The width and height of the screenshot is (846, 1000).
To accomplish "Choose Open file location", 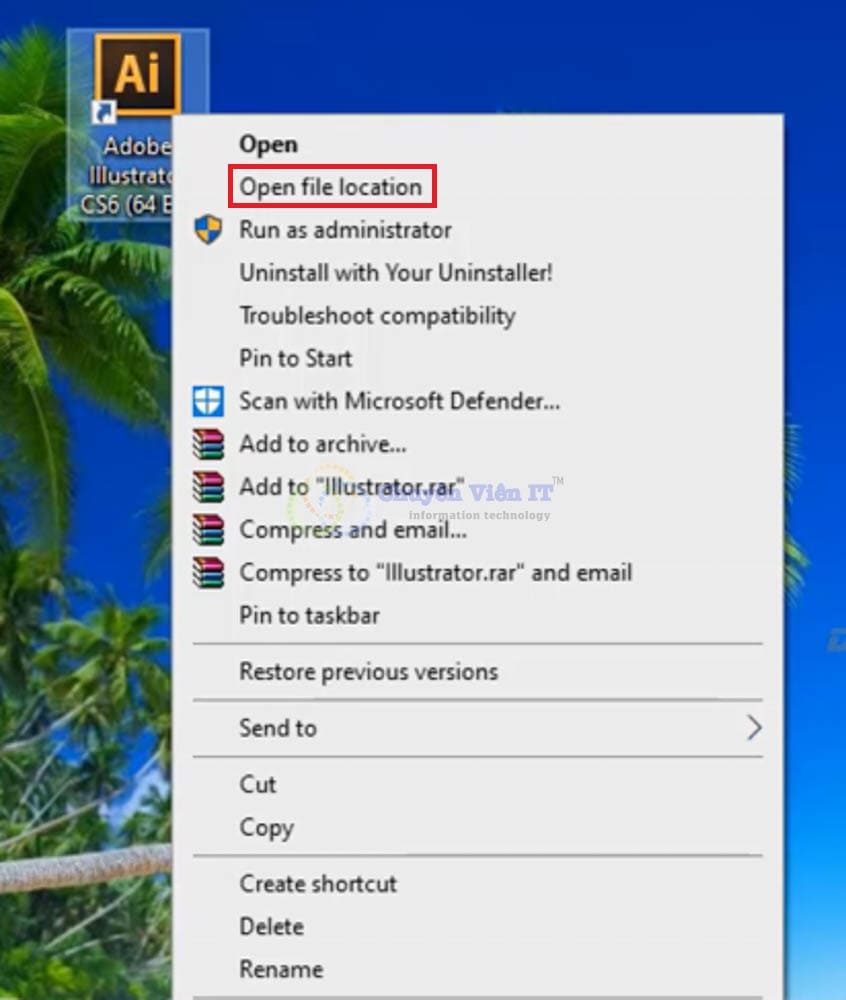I will pos(329,187).
